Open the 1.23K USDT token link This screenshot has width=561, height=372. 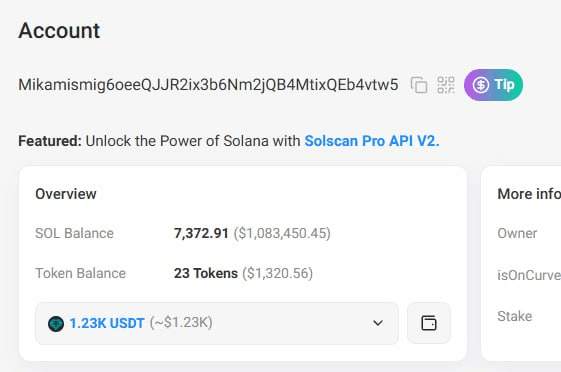[x=107, y=323]
